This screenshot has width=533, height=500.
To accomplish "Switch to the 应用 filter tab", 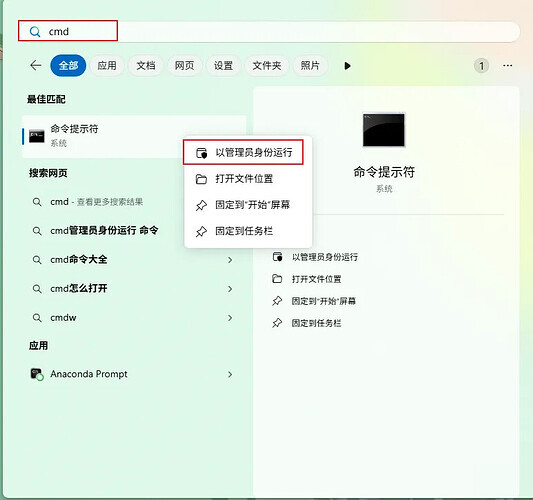I will click(107, 66).
